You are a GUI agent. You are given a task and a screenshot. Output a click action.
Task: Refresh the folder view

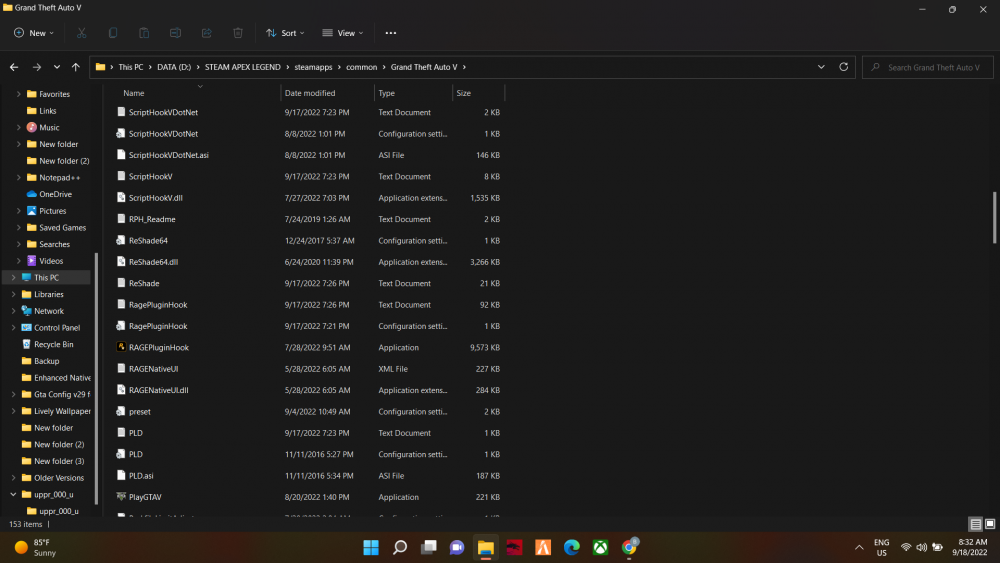[x=843, y=67]
